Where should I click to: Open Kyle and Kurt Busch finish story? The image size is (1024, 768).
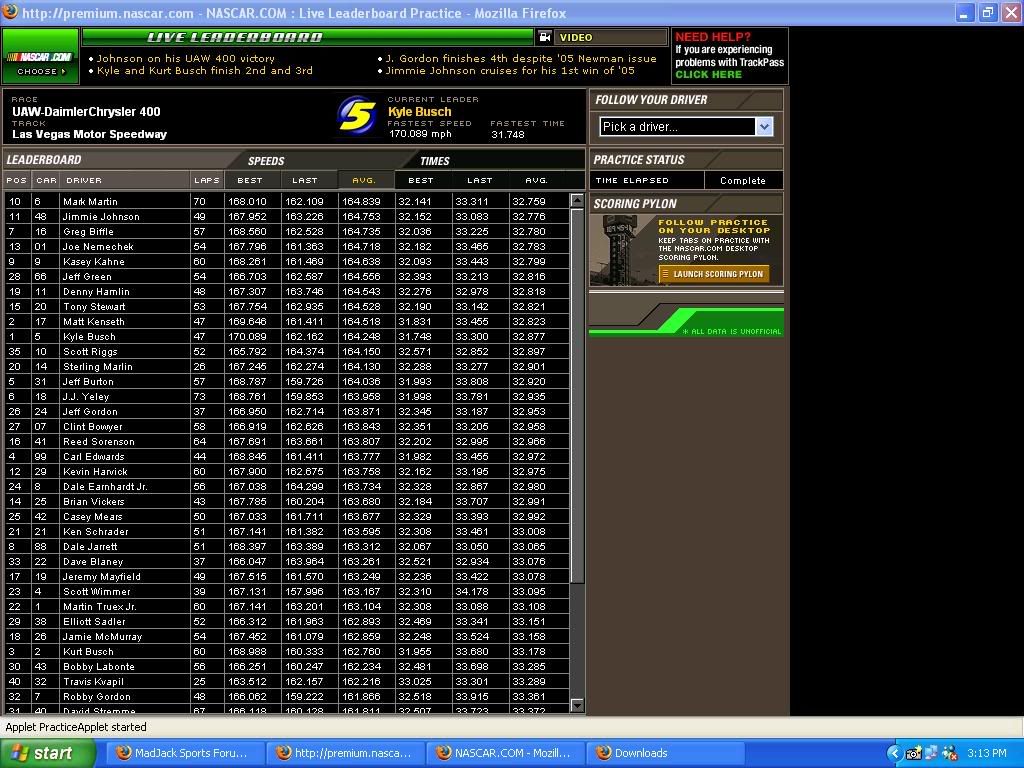204,71
